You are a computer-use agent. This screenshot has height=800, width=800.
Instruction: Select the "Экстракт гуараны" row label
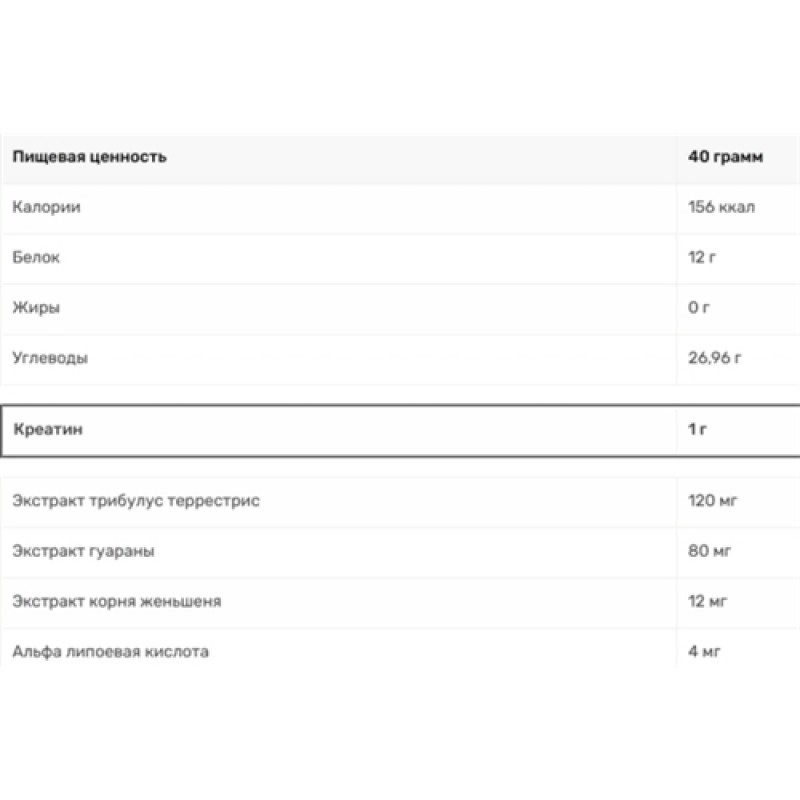click(x=84, y=551)
